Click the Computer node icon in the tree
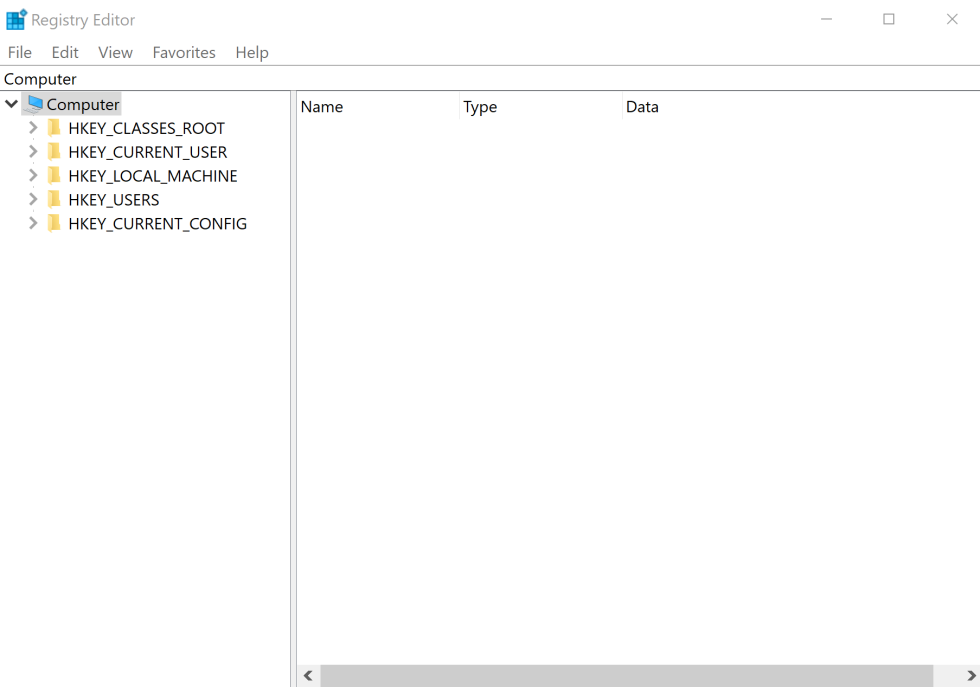 tap(33, 103)
